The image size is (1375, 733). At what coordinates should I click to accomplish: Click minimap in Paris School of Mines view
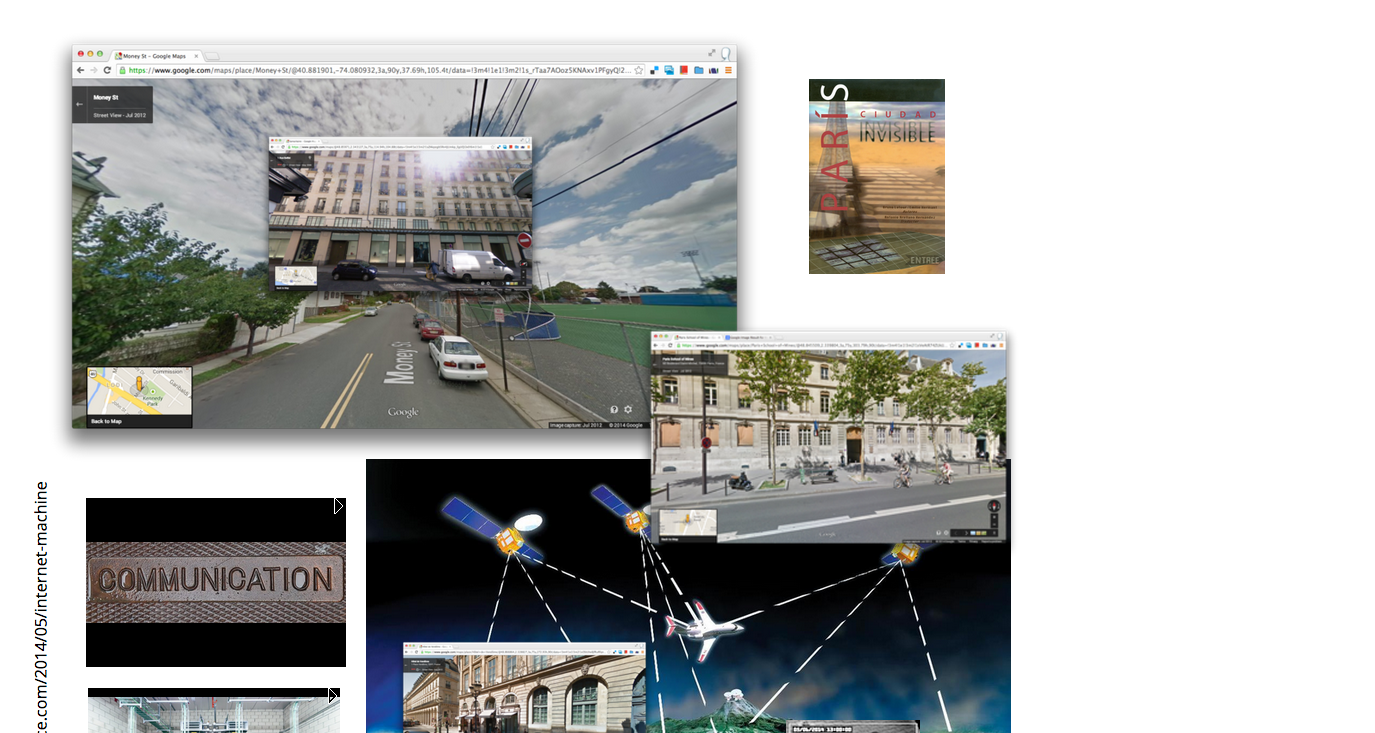tap(686, 522)
